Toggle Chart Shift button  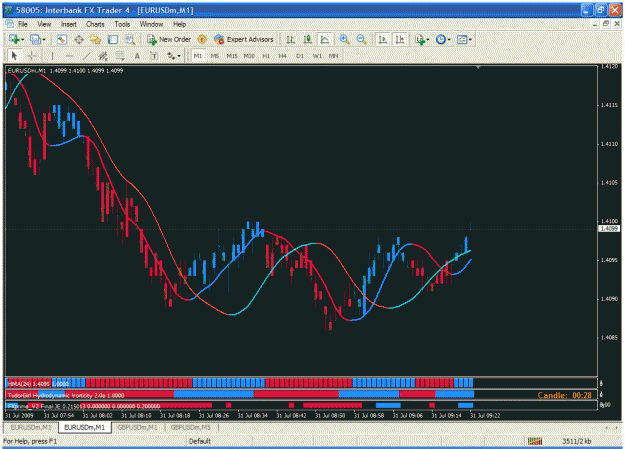click(x=399, y=39)
